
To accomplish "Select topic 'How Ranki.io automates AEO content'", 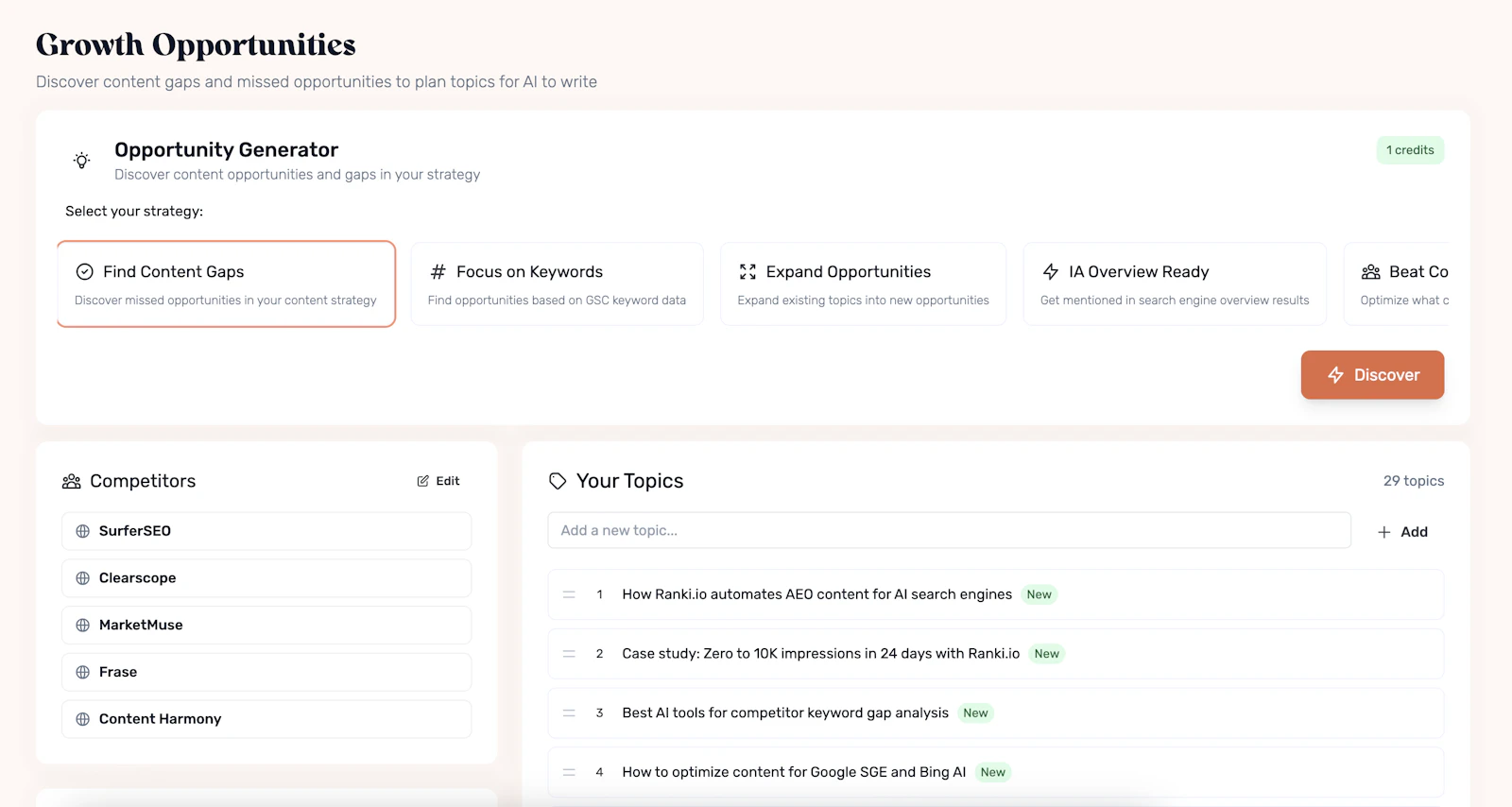I will point(996,594).
